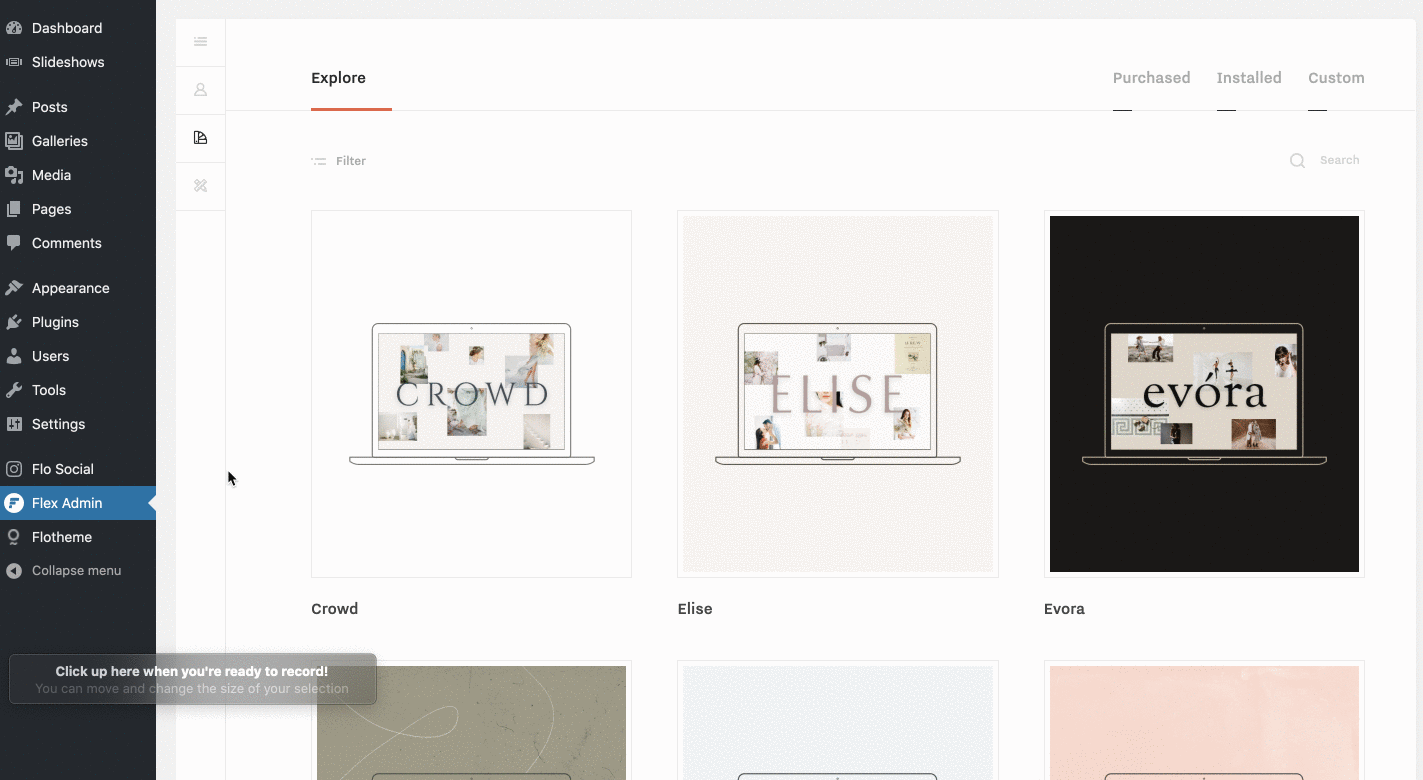1423x780 pixels.
Task: Click the Flo Social Instagram icon
Action: (x=14, y=469)
